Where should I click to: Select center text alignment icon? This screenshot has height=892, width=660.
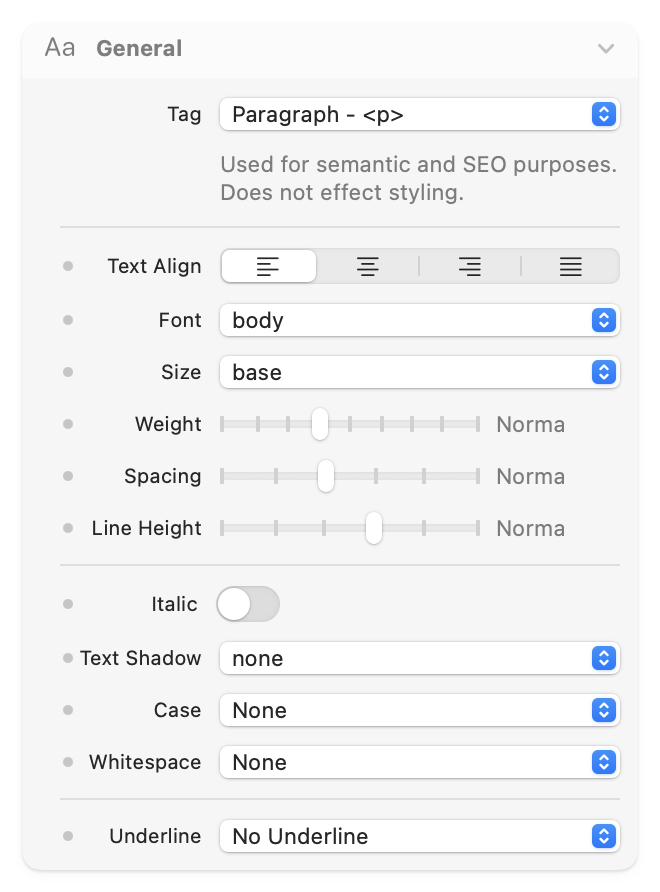(x=368, y=267)
